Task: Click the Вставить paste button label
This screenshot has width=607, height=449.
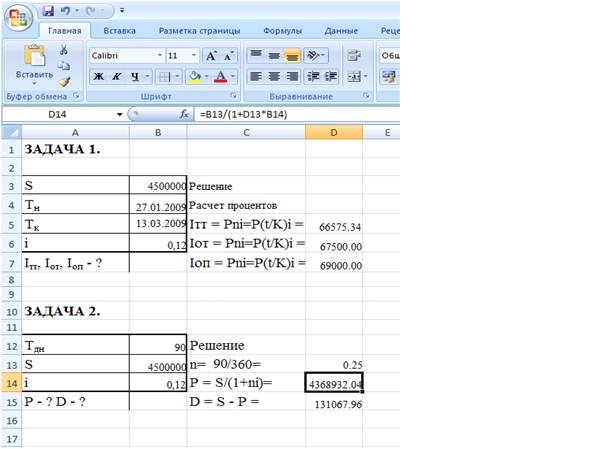Action: click(x=34, y=76)
